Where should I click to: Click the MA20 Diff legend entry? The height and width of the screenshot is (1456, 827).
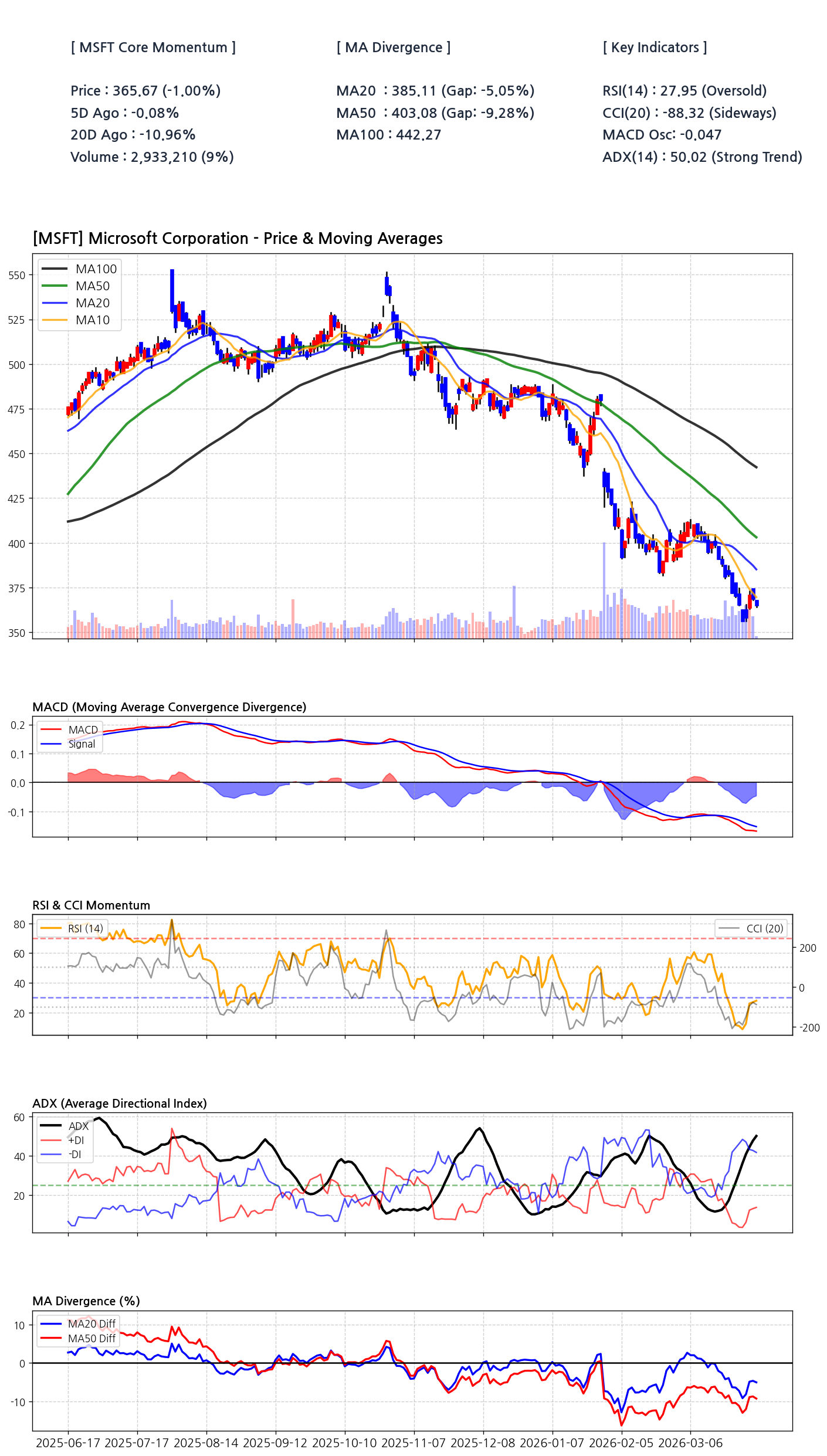(78, 1324)
